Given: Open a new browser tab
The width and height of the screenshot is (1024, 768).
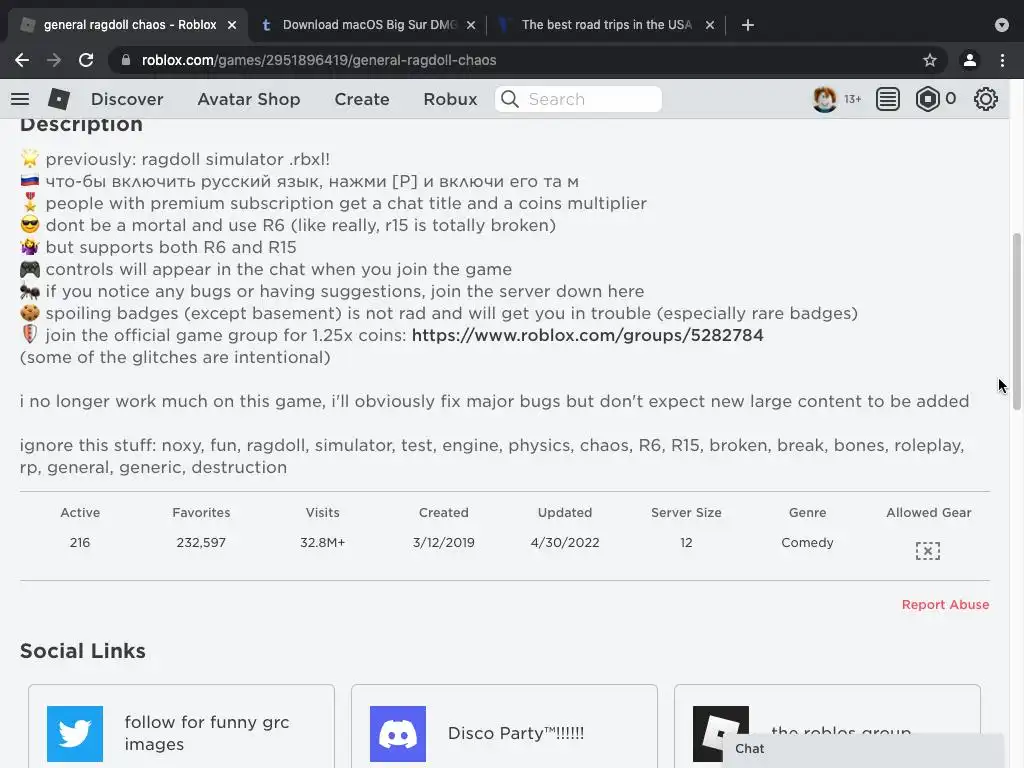Looking at the screenshot, I should (x=748, y=25).
